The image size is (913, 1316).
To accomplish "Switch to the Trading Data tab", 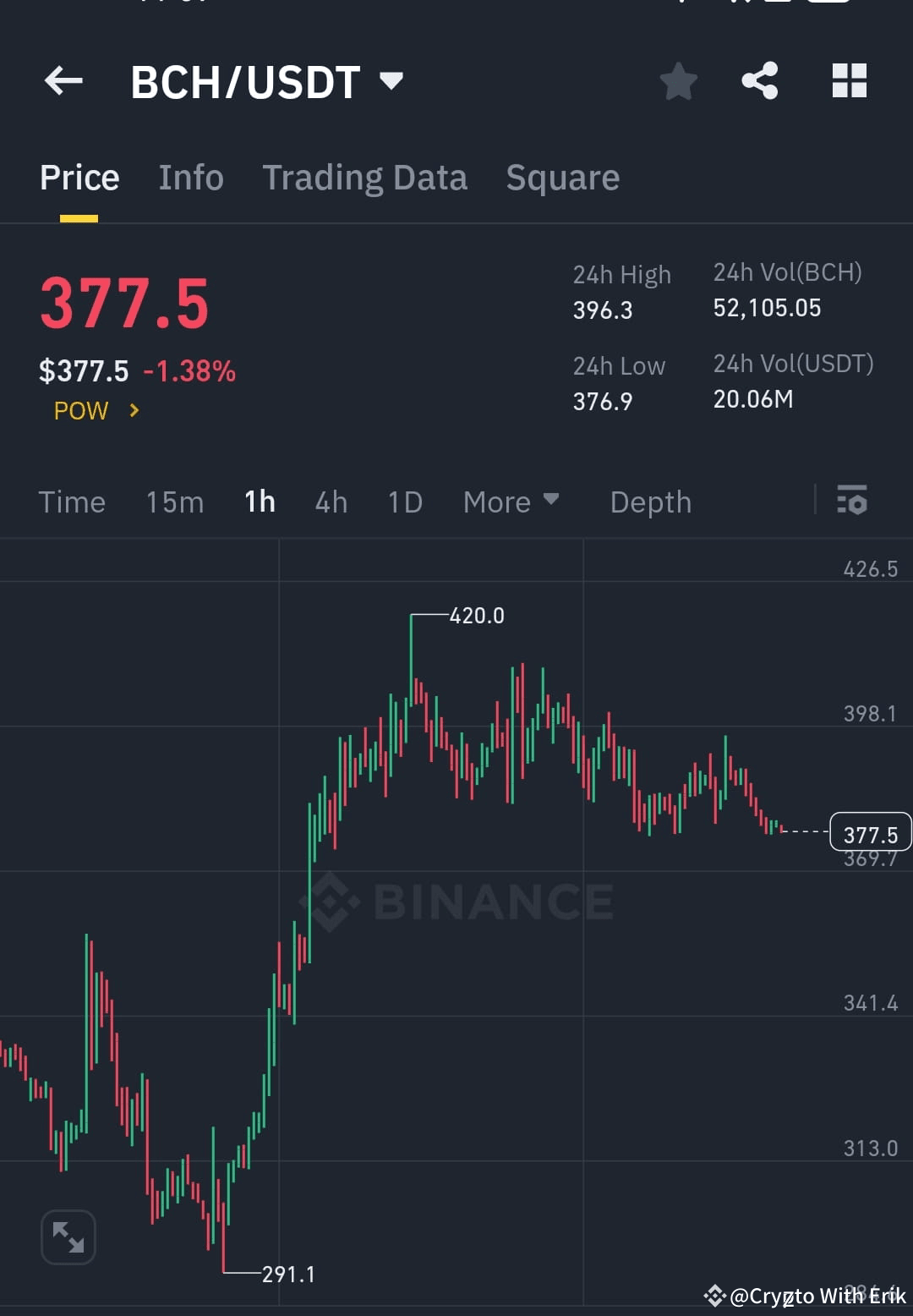I will 365,178.
